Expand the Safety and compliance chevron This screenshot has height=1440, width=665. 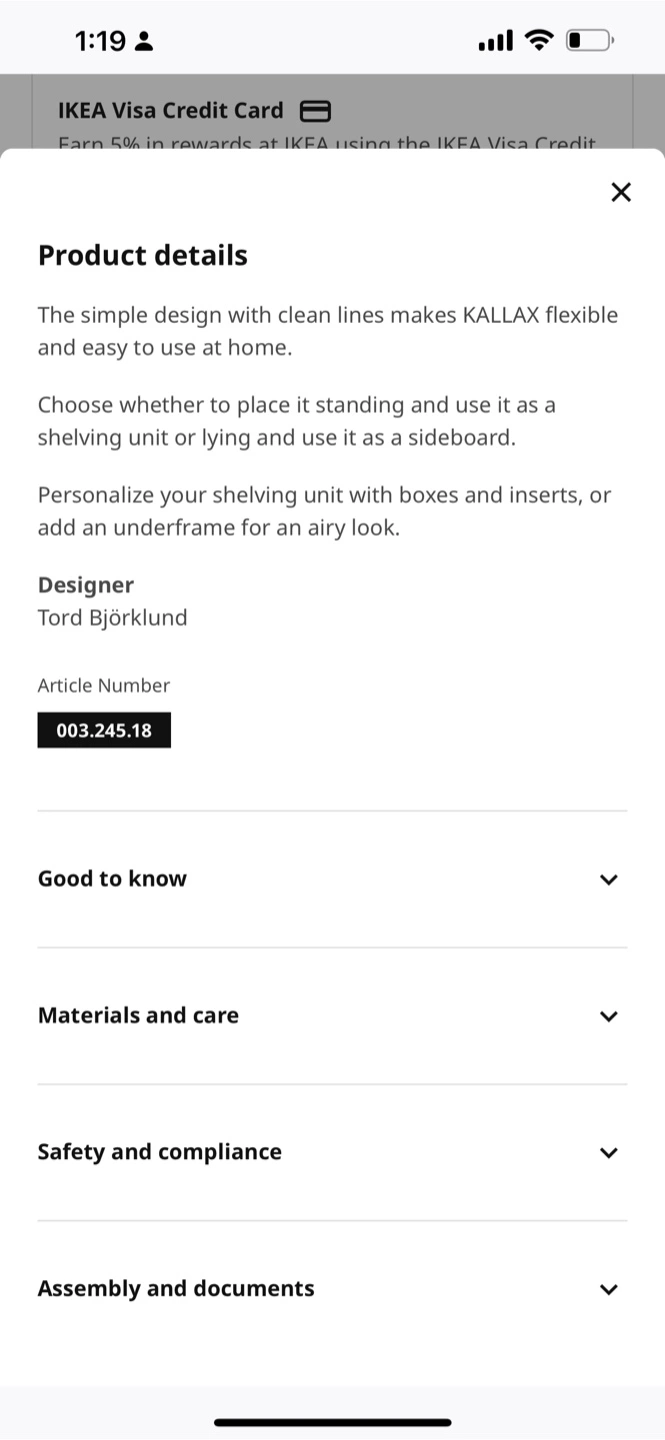click(x=608, y=1152)
